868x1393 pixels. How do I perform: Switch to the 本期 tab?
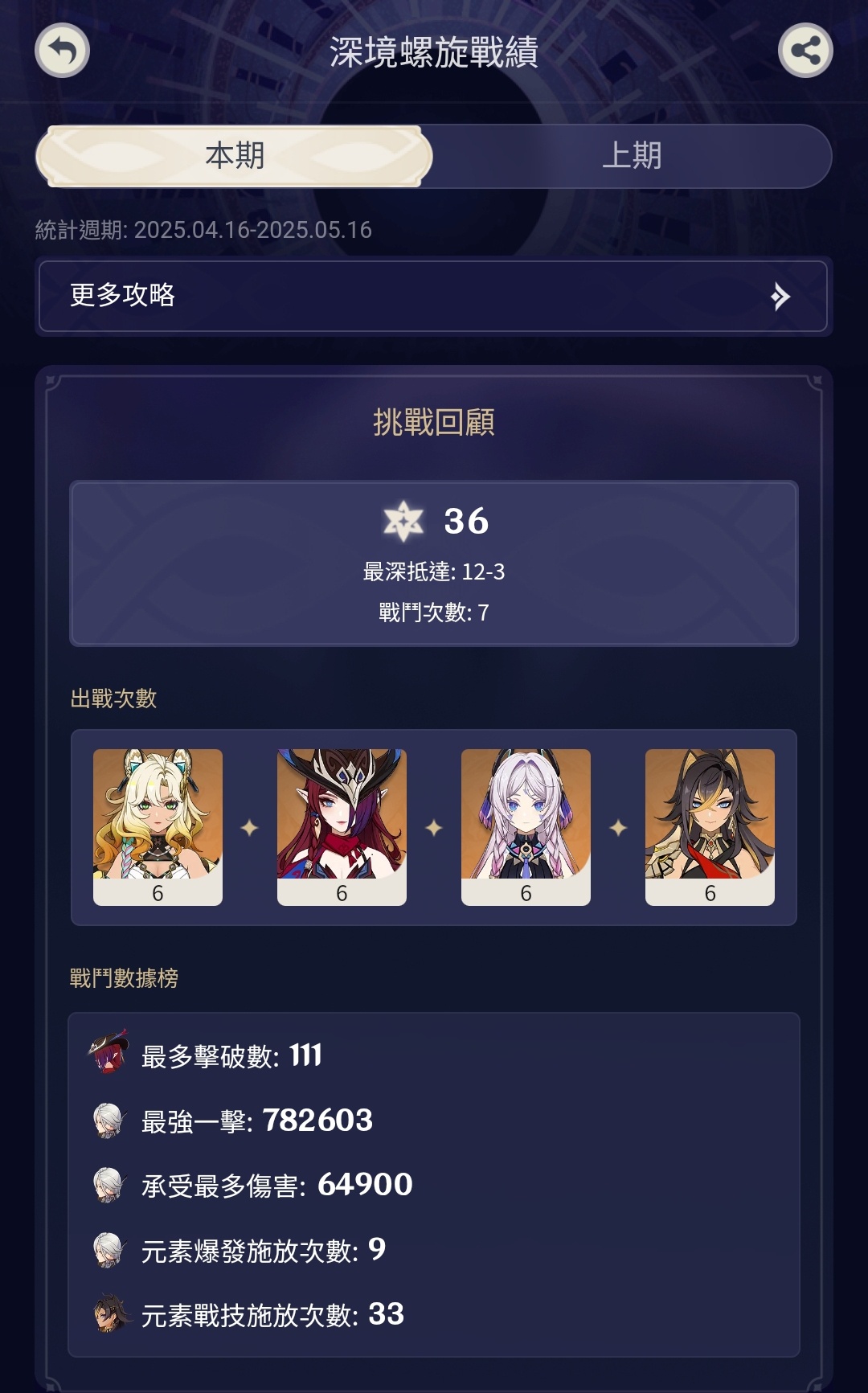point(234,156)
